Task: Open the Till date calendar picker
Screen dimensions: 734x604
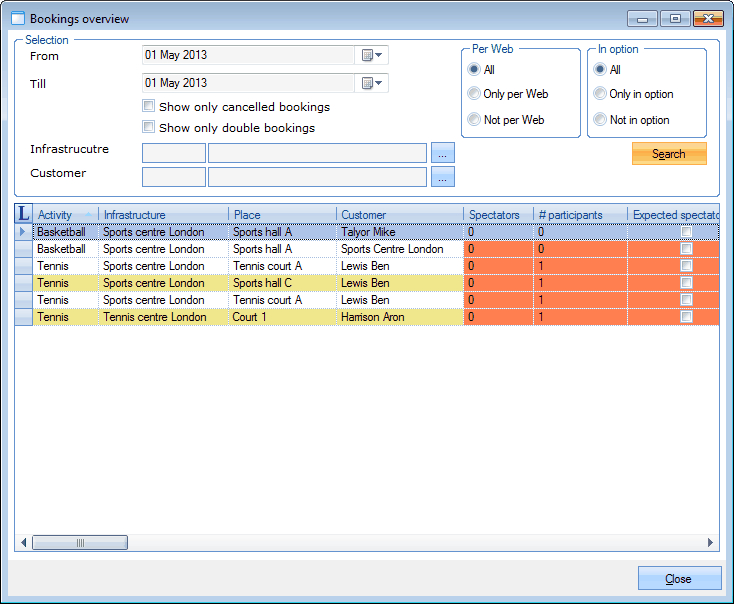Action: click(x=372, y=83)
